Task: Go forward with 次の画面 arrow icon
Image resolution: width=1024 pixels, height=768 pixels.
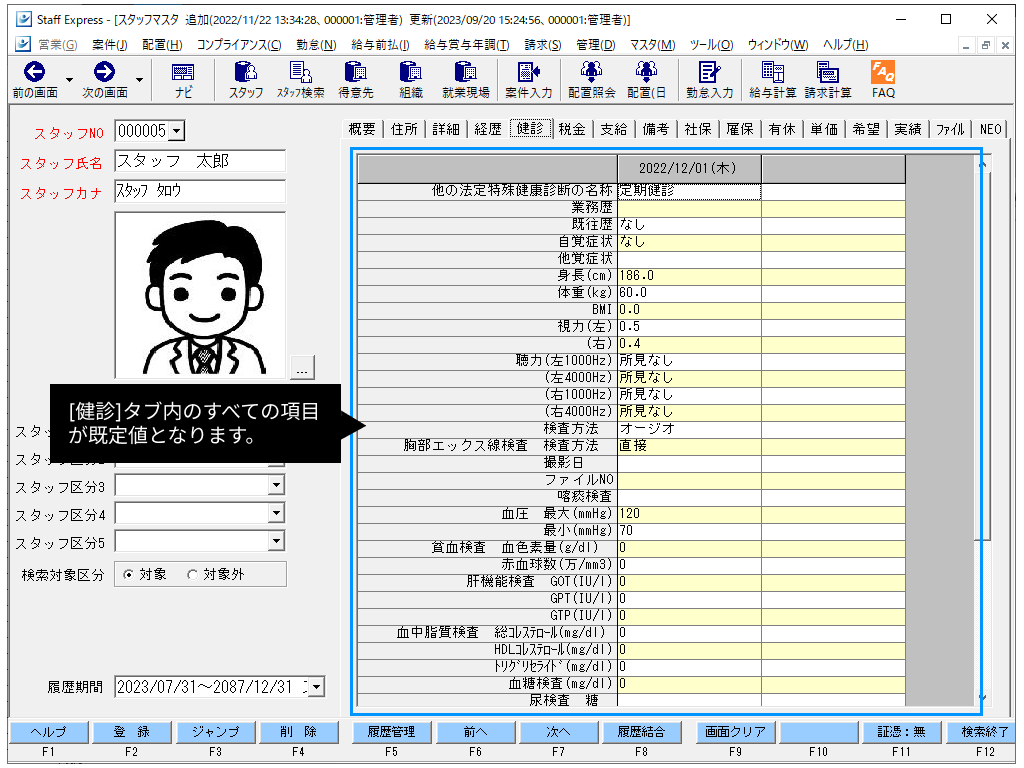Action: click(x=104, y=72)
